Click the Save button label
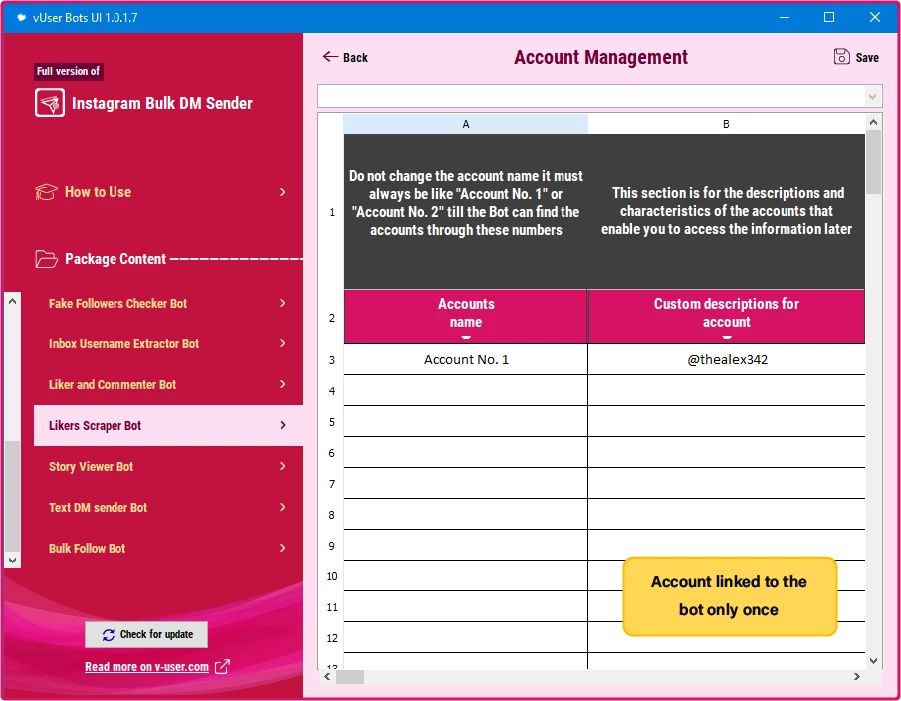Screen dimensions: 901x701 click(867, 57)
